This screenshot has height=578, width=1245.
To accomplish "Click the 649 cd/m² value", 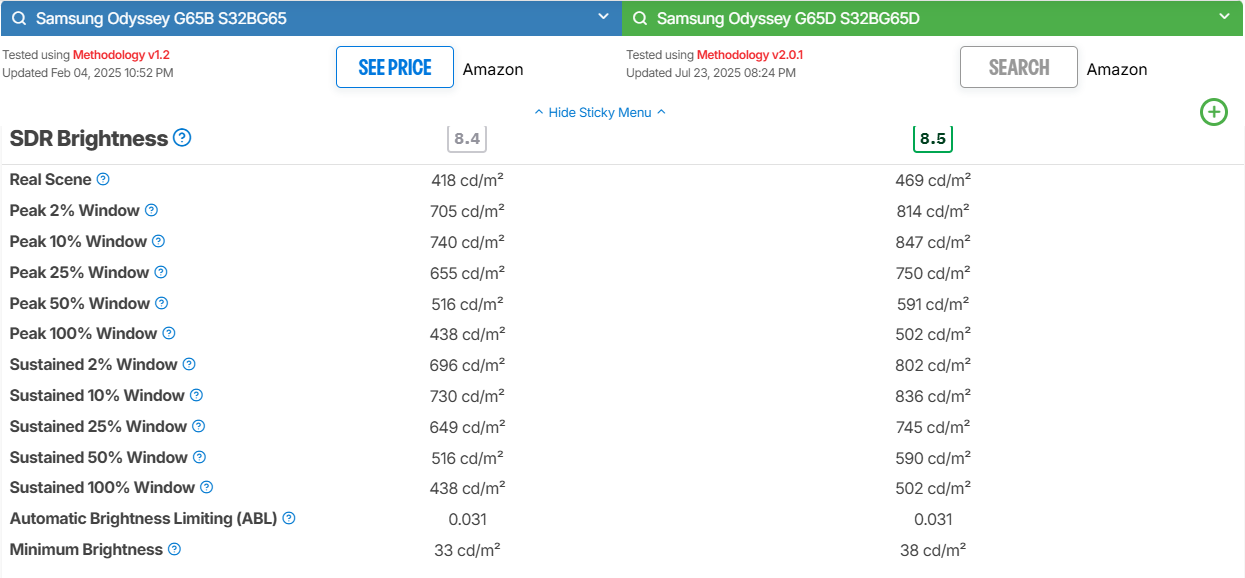I will [467, 427].
